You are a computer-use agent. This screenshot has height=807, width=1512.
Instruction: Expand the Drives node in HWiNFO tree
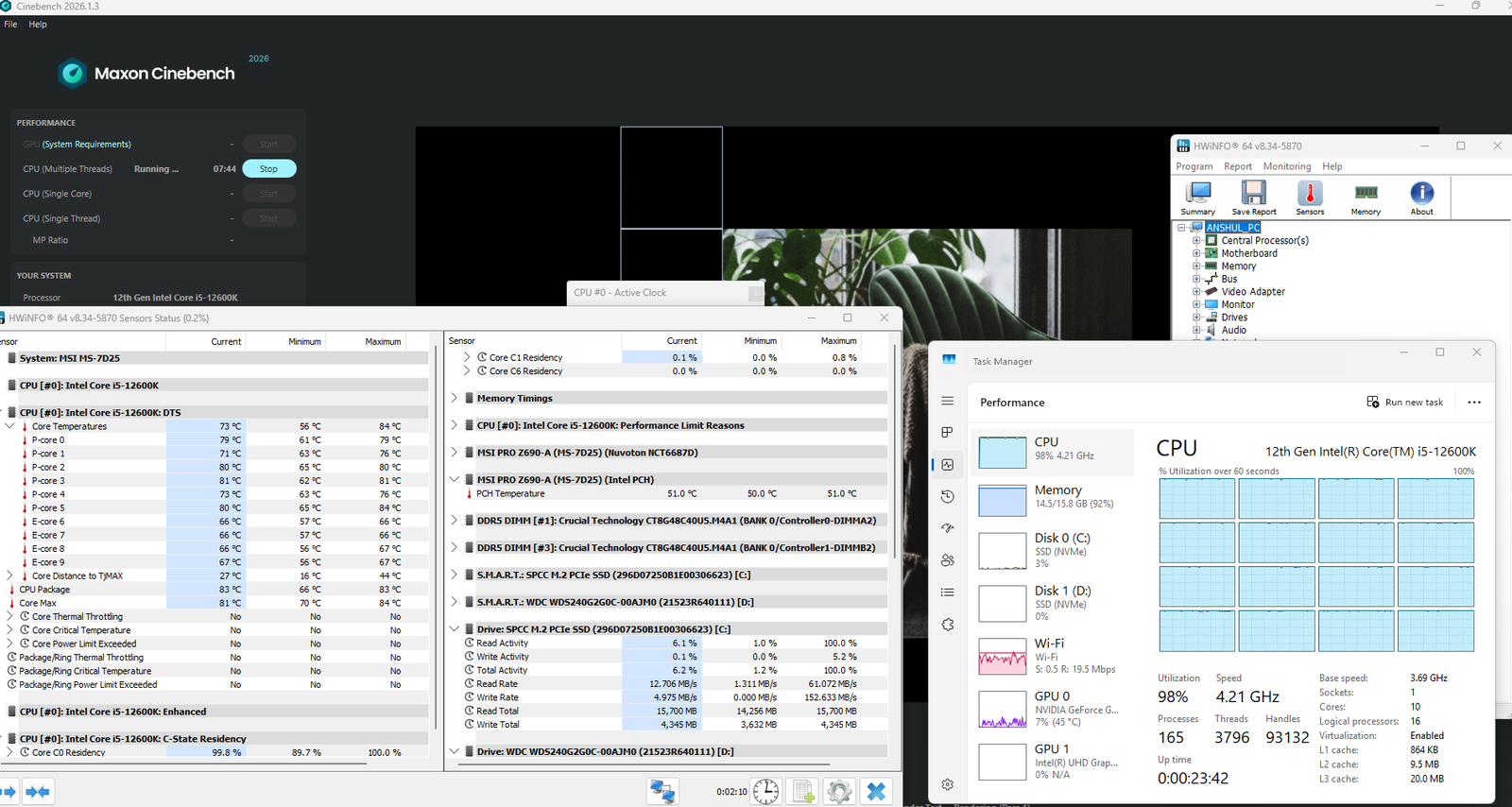coord(1196,318)
